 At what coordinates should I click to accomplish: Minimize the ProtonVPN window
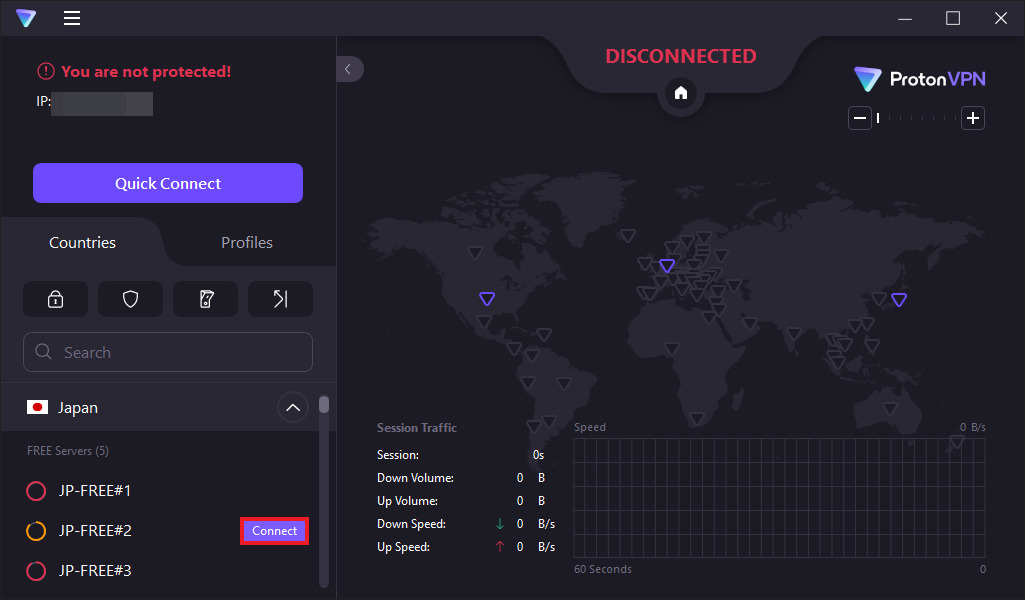coord(905,18)
